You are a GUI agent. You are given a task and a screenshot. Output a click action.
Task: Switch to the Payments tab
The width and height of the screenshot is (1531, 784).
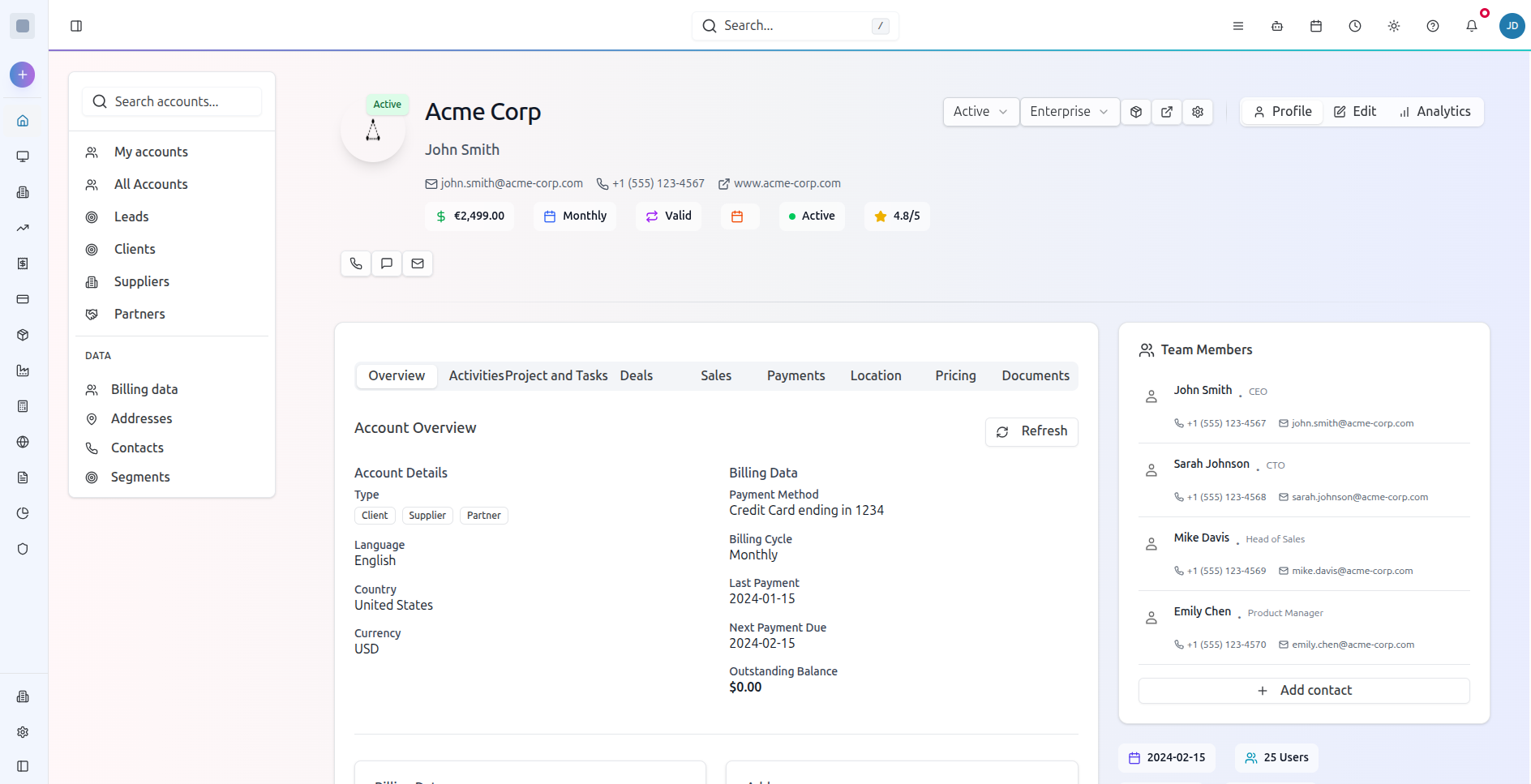(x=796, y=375)
